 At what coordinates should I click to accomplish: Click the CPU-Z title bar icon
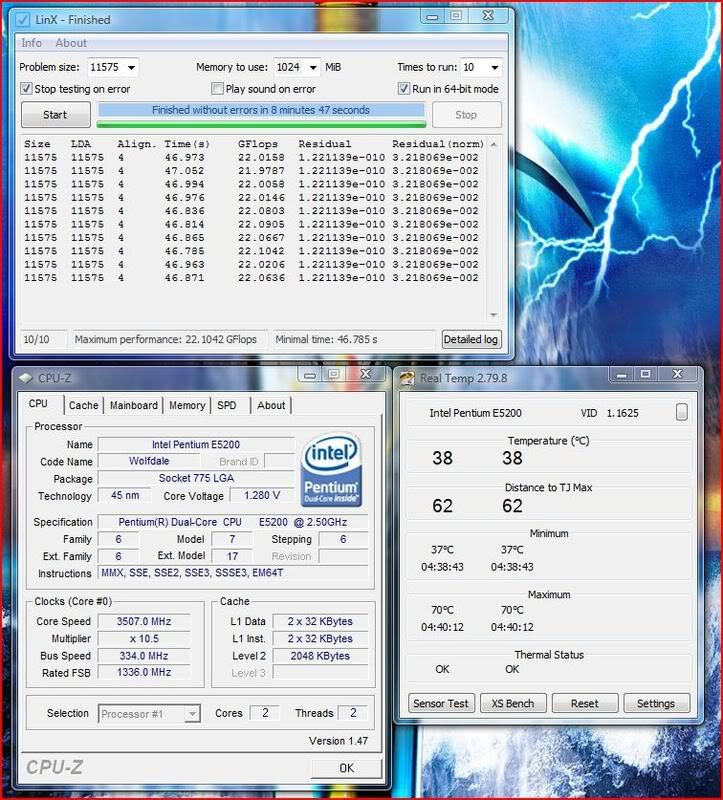pyautogui.click(x=26, y=378)
